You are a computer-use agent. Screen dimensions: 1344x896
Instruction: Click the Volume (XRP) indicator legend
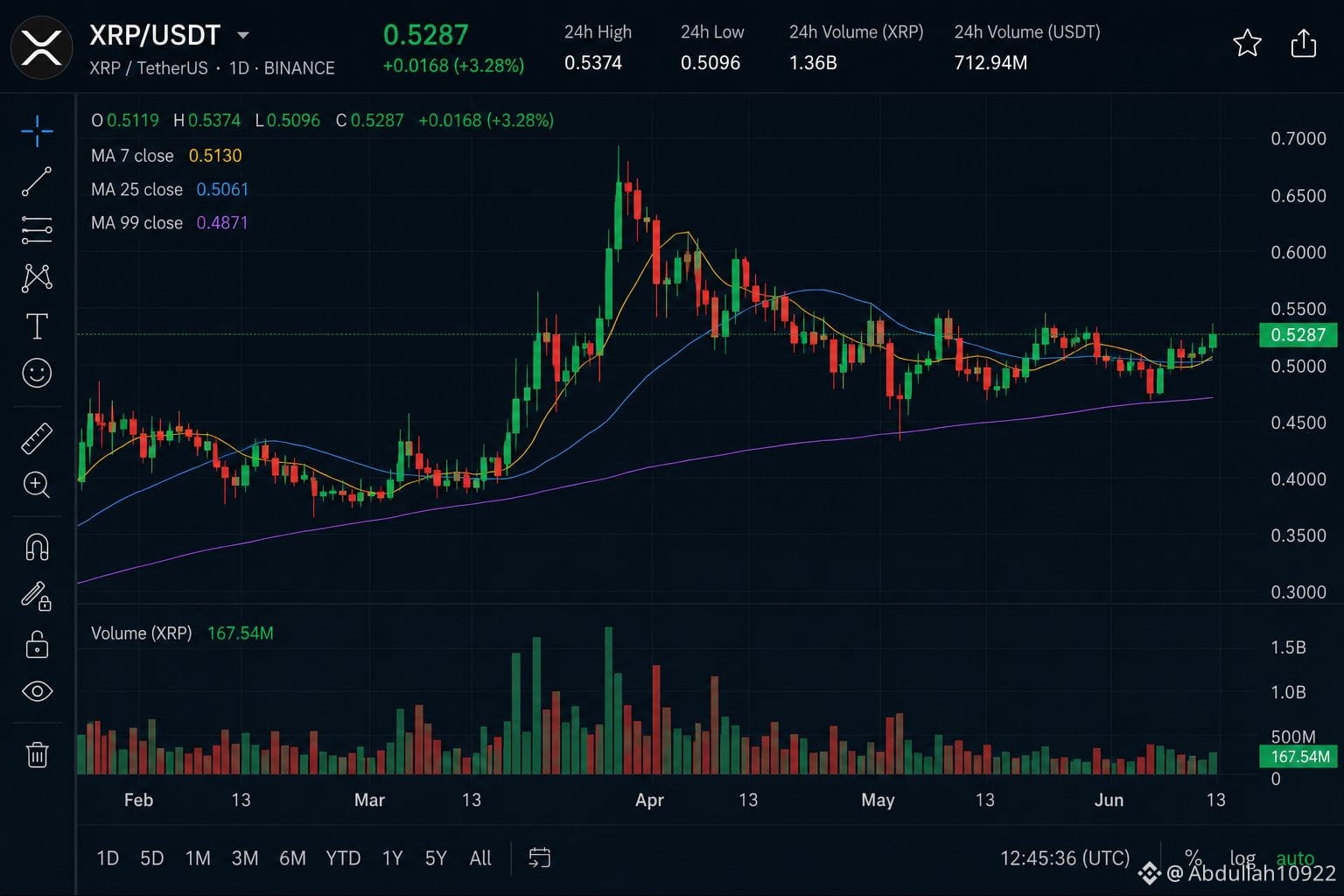click(182, 633)
